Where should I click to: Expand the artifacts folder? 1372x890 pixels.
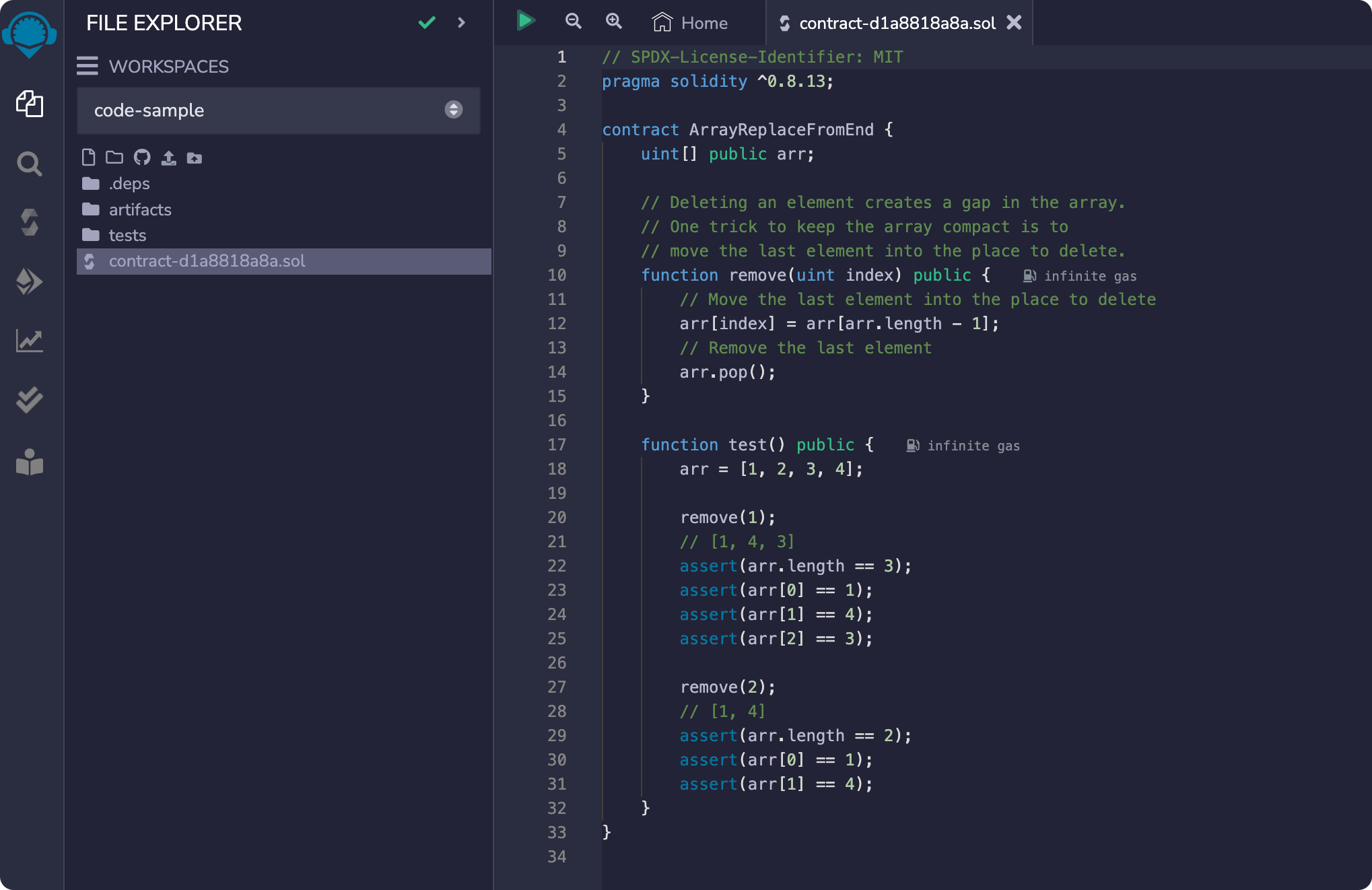pos(140,209)
